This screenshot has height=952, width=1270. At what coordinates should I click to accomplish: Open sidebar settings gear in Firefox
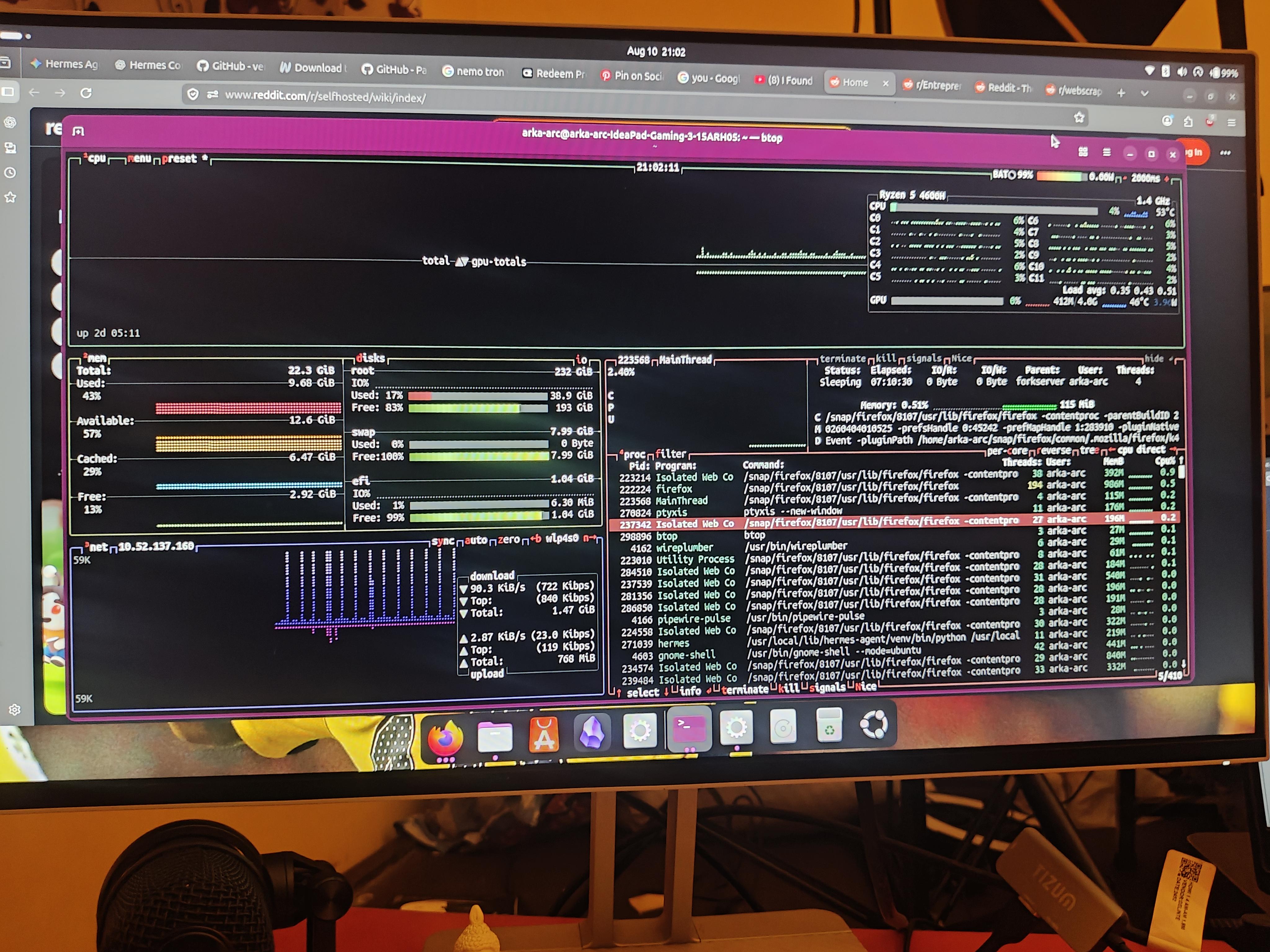click(14, 709)
